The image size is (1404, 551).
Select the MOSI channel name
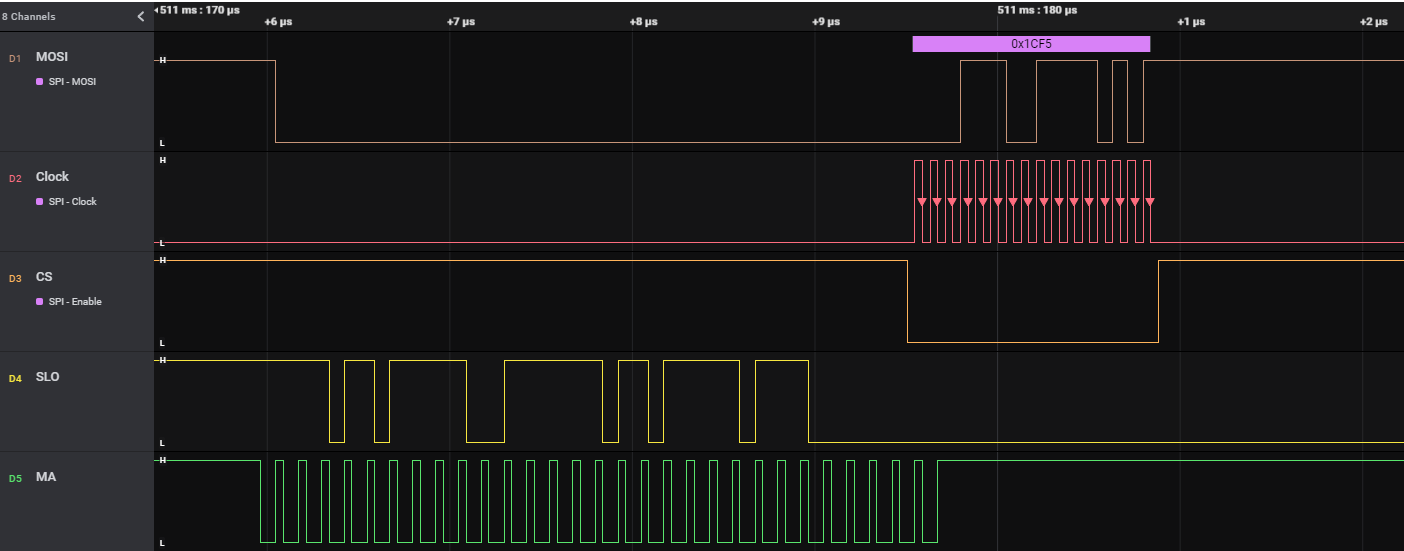pos(52,57)
